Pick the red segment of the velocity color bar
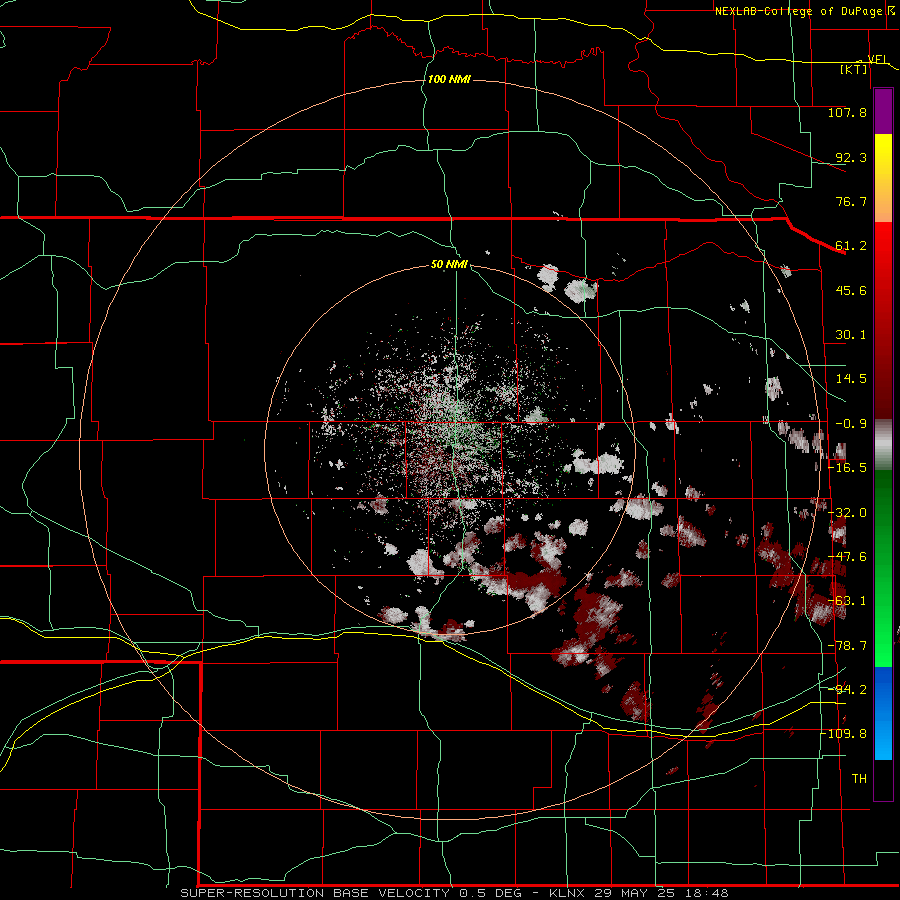Screen dimensions: 900x900 pos(883,320)
